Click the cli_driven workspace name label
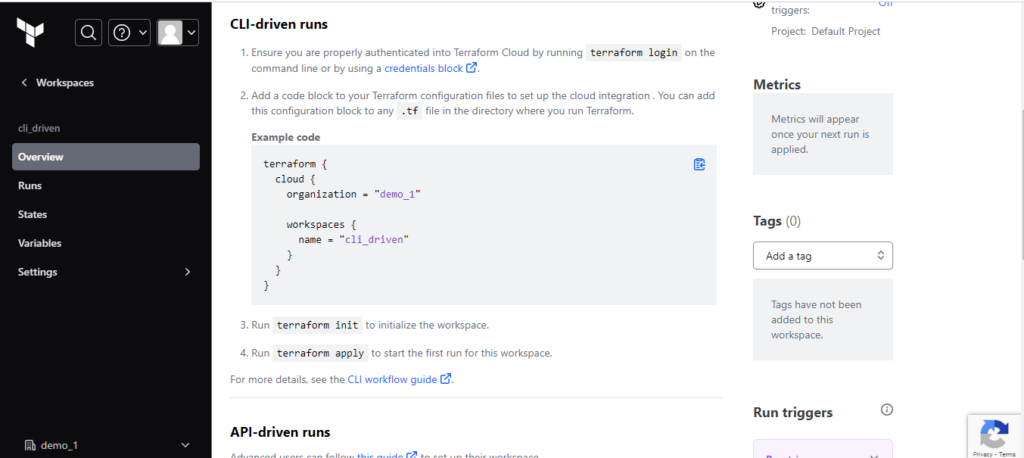This screenshot has height=458, width=1024. (x=39, y=129)
